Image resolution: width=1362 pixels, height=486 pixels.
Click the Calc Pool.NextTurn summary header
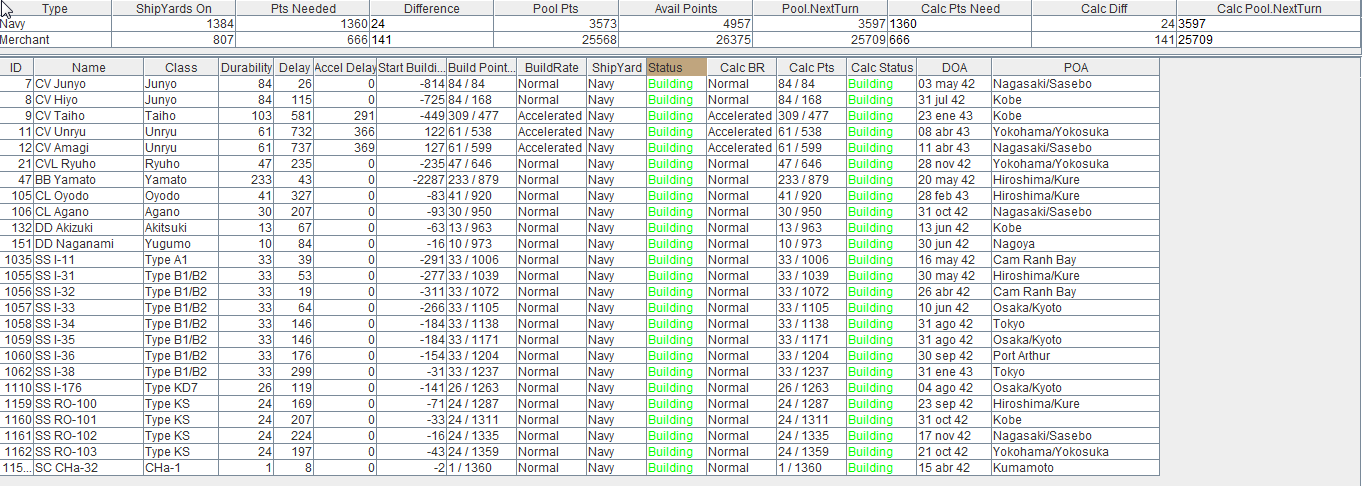[x=1268, y=8]
